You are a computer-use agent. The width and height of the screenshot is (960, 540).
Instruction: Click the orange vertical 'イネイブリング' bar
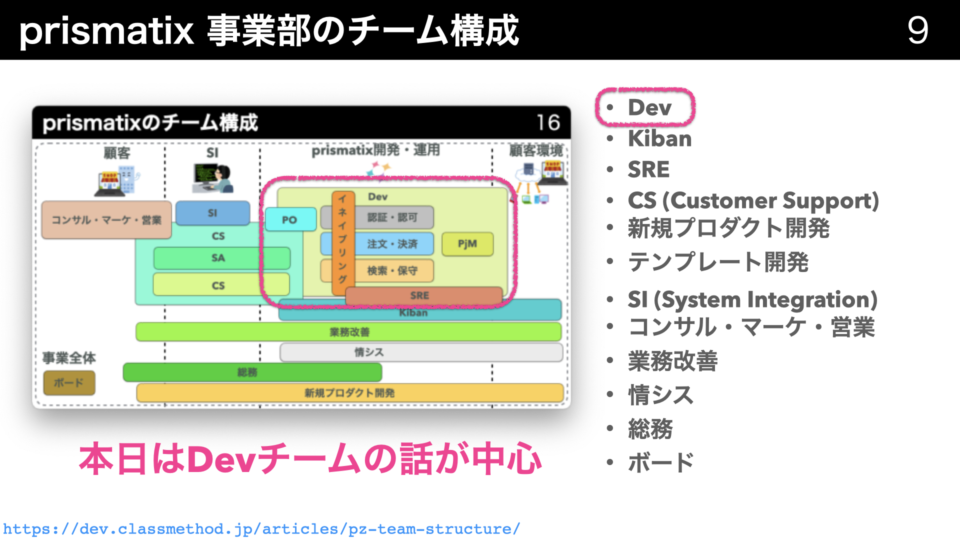(x=342, y=242)
